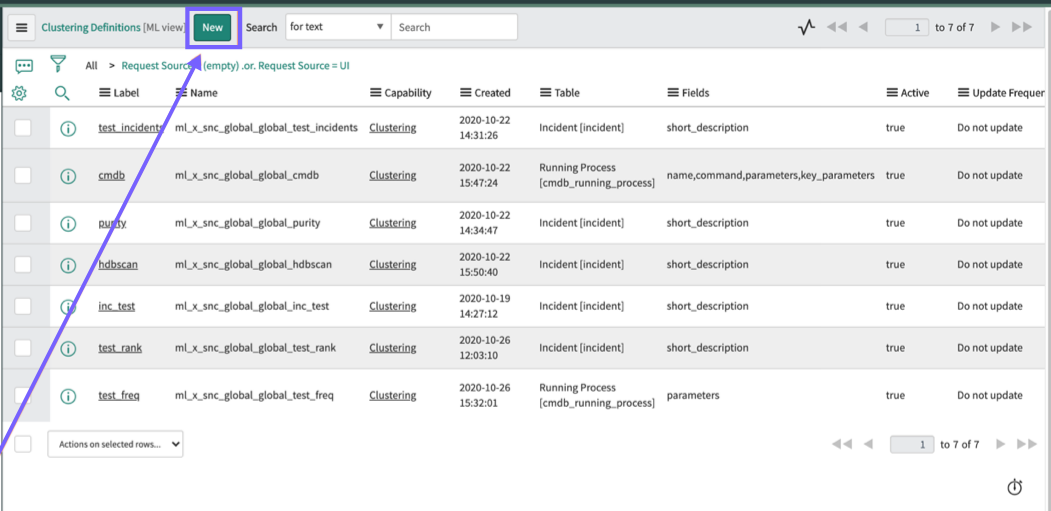
Task: Open the filter funnel icon
Action: [59, 65]
